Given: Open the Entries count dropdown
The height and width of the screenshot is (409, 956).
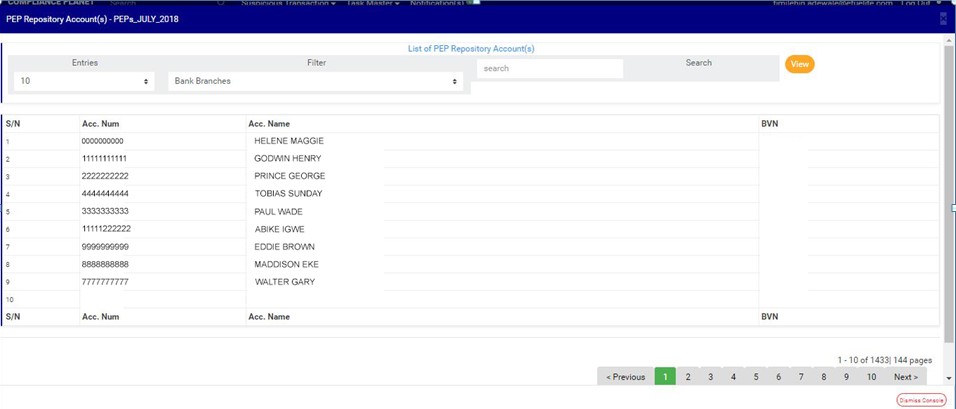Looking at the screenshot, I should click(85, 81).
